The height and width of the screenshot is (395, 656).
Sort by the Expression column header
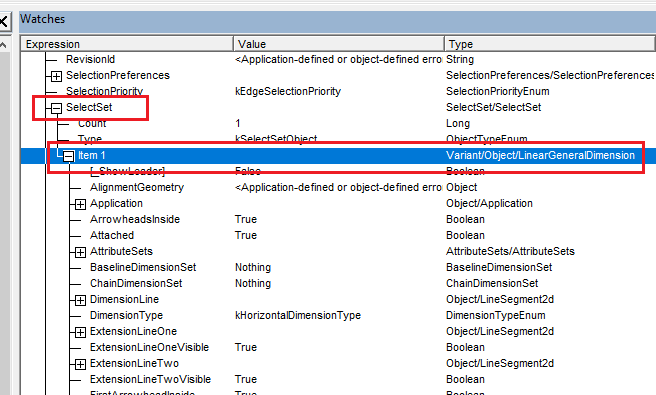tap(127, 44)
